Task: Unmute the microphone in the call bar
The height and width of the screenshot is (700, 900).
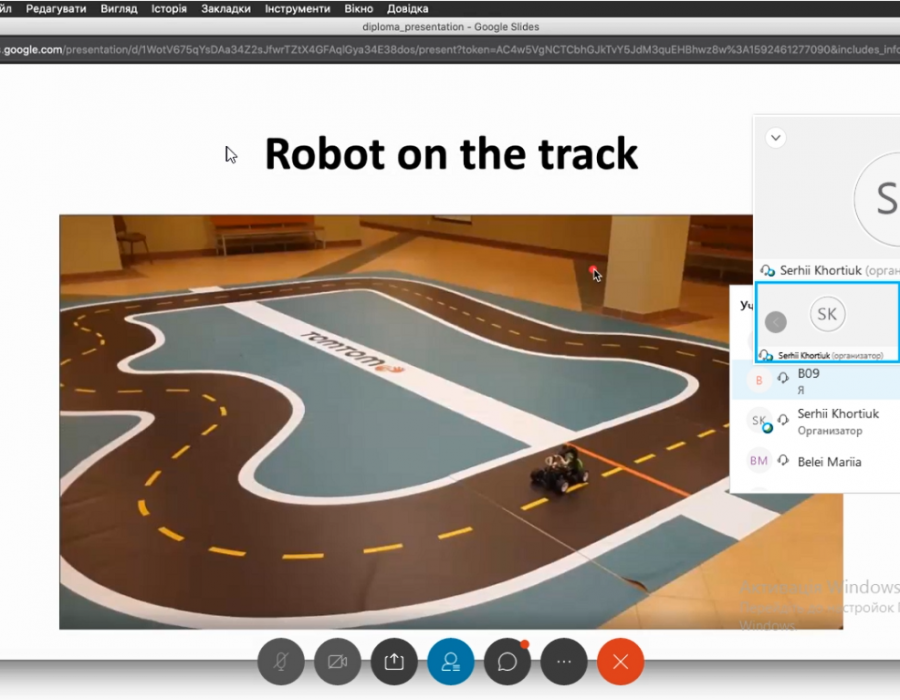Action: (x=280, y=661)
